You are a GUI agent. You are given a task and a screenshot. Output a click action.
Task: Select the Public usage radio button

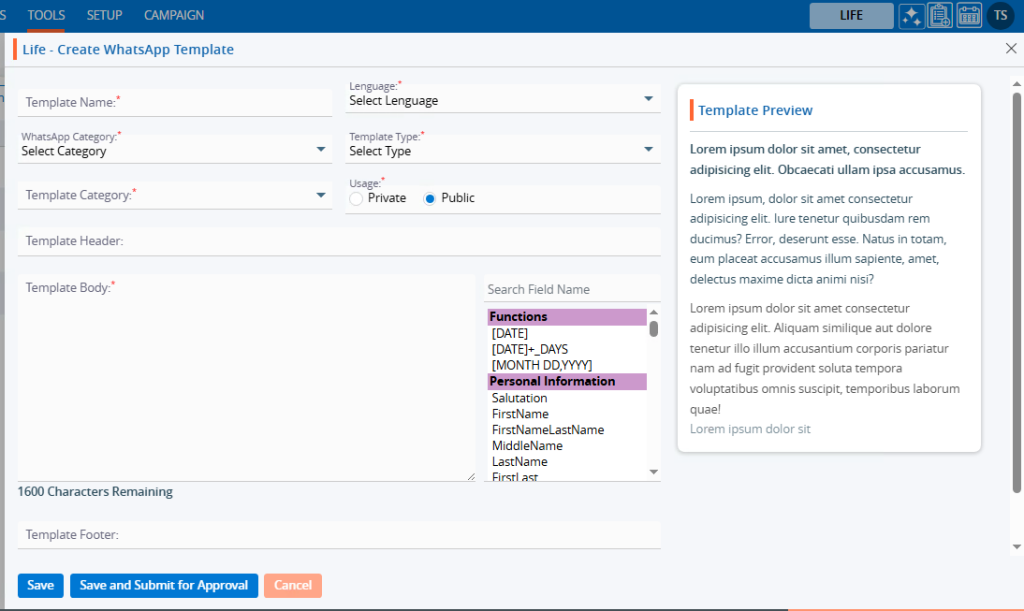pos(430,199)
